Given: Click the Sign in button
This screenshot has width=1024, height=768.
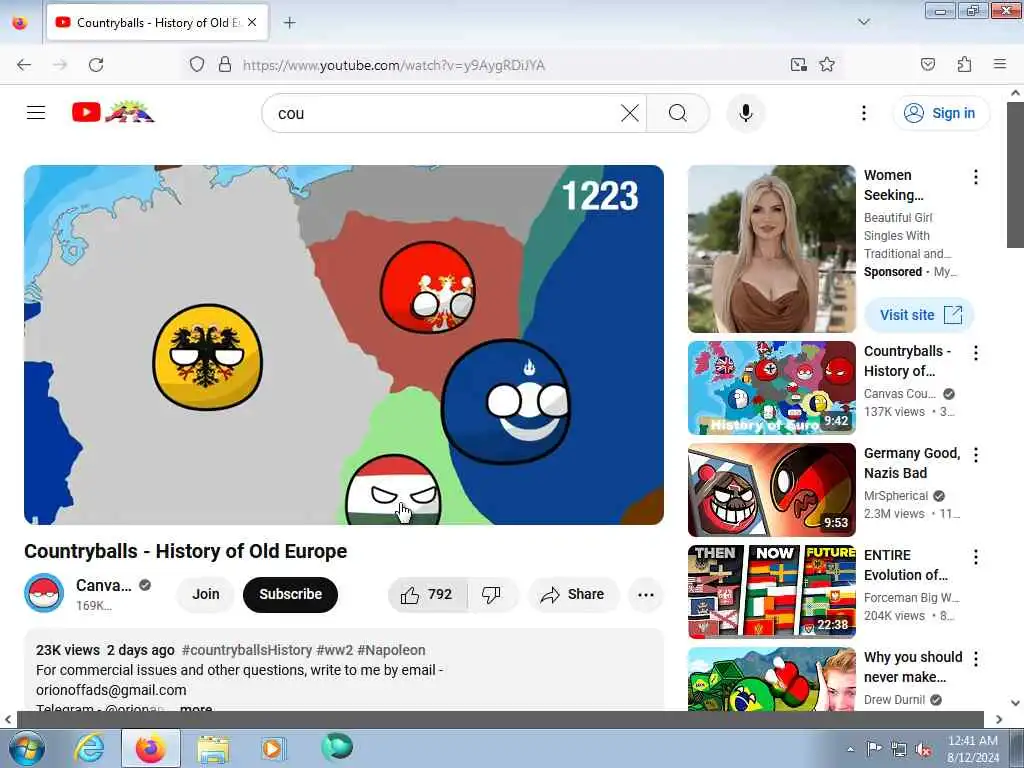Looking at the screenshot, I should [x=940, y=113].
